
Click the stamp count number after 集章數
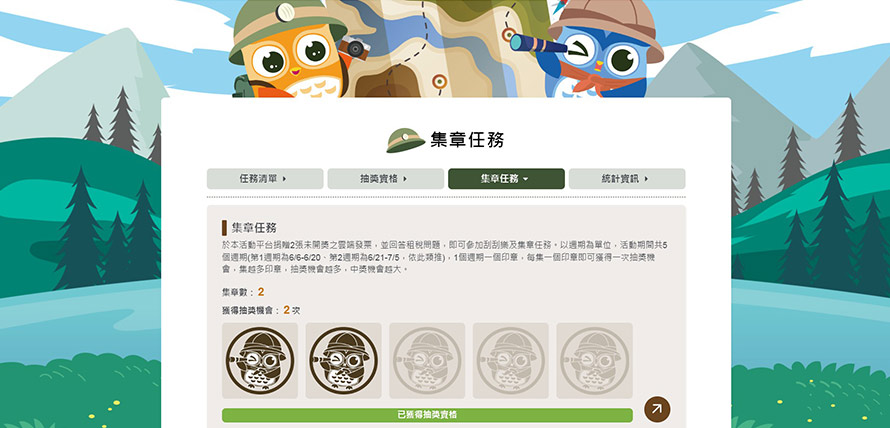[261, 292]
